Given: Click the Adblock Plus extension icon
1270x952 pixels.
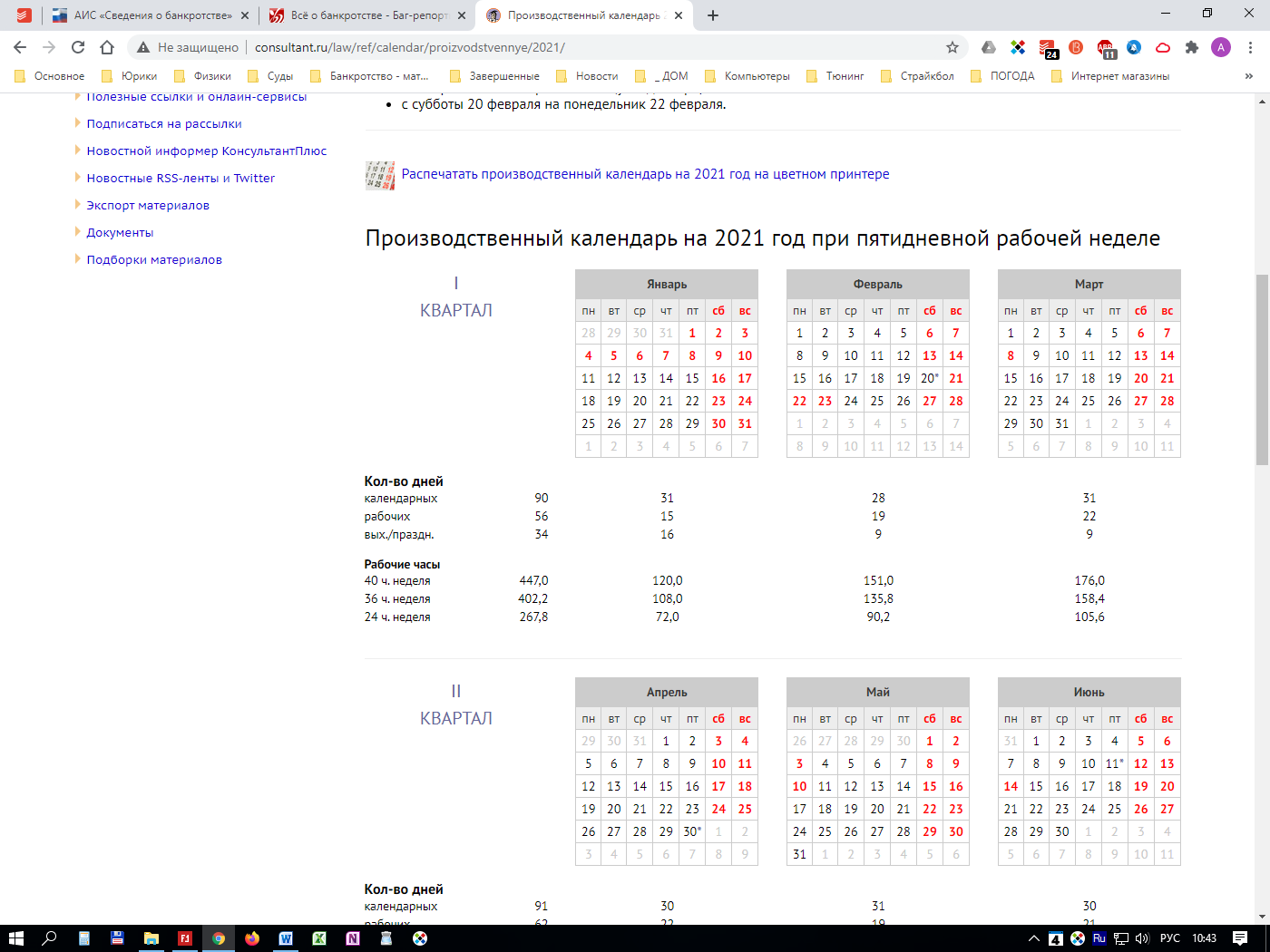Looking at the screenshot, I should tap(1105, 47).
